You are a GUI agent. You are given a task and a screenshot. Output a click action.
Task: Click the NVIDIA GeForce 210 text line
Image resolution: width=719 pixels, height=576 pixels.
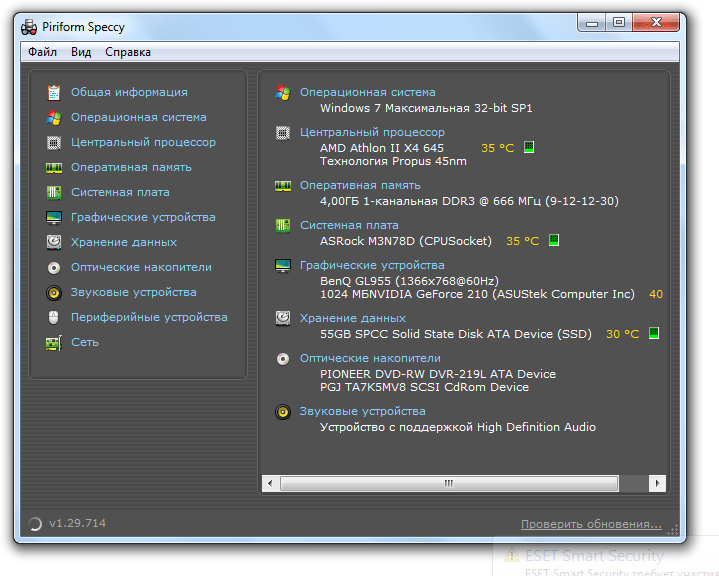coord(477,294)
